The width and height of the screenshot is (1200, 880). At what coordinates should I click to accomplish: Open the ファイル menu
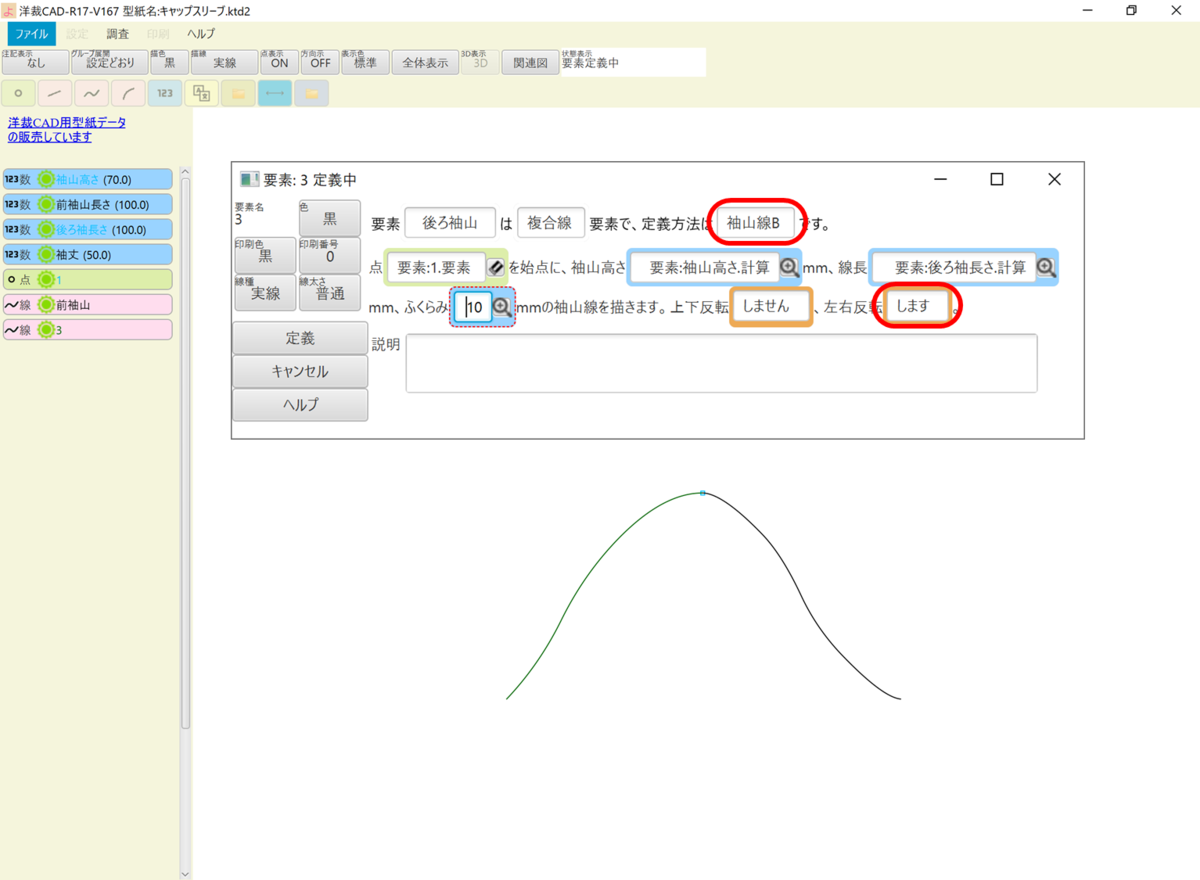(31, 33)
